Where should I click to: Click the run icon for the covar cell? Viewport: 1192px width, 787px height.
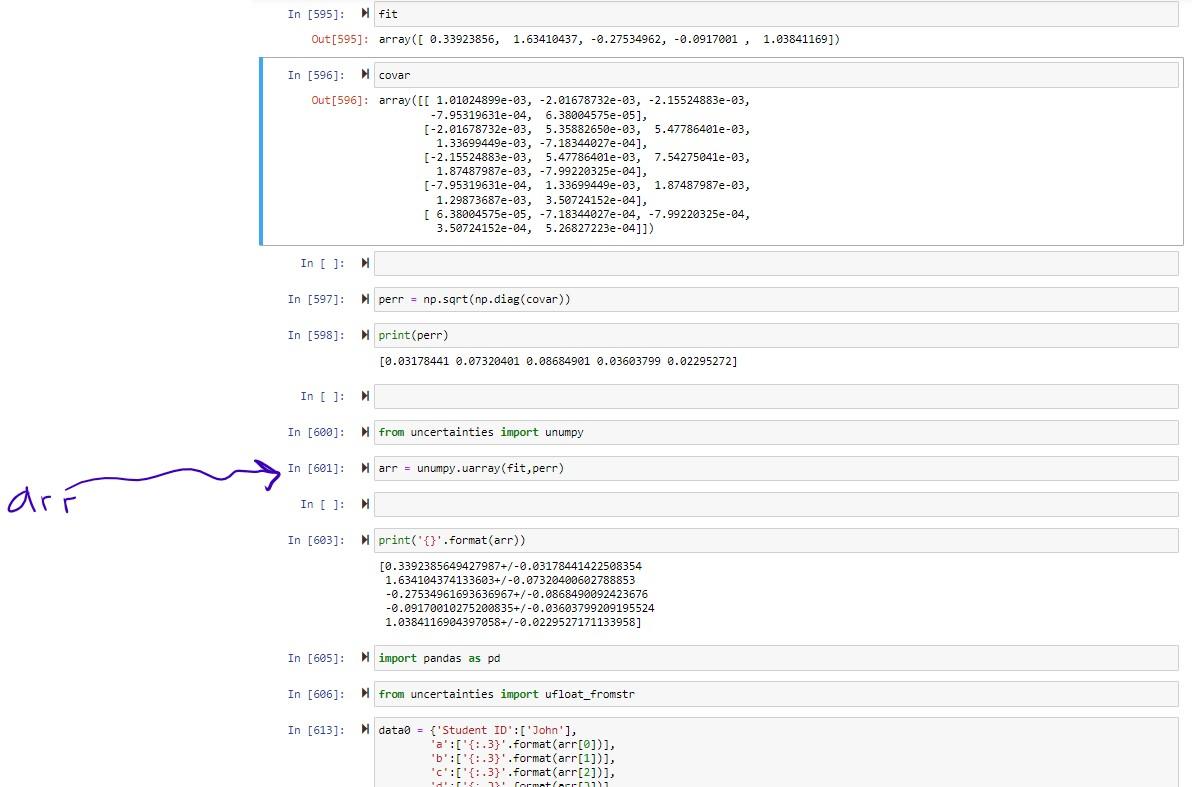click(365, 74)
